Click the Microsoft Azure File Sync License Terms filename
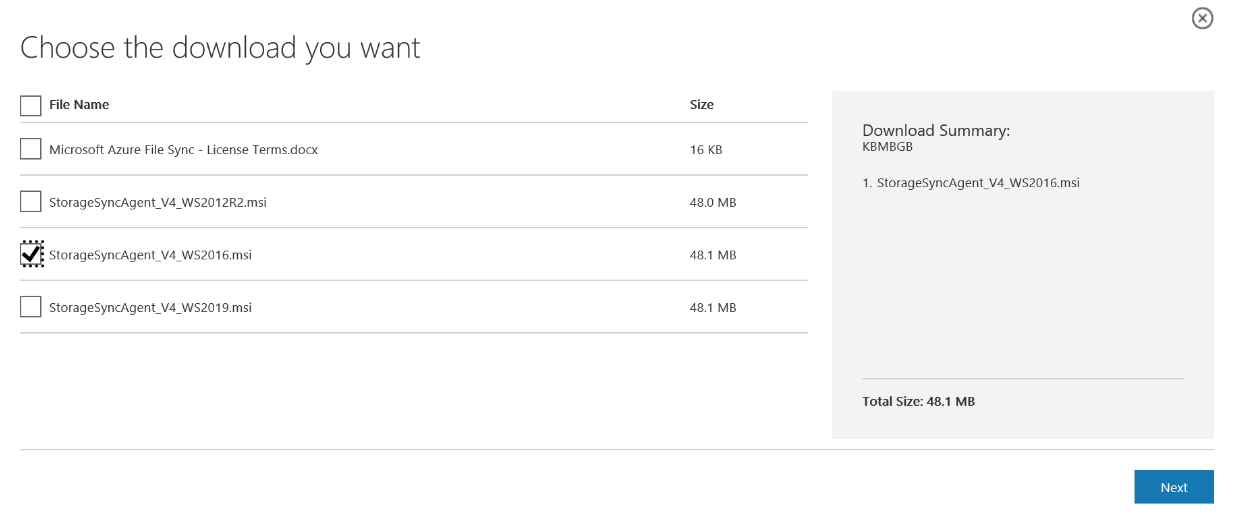Viewport: 1237px width, 515px height. point(183,150)
